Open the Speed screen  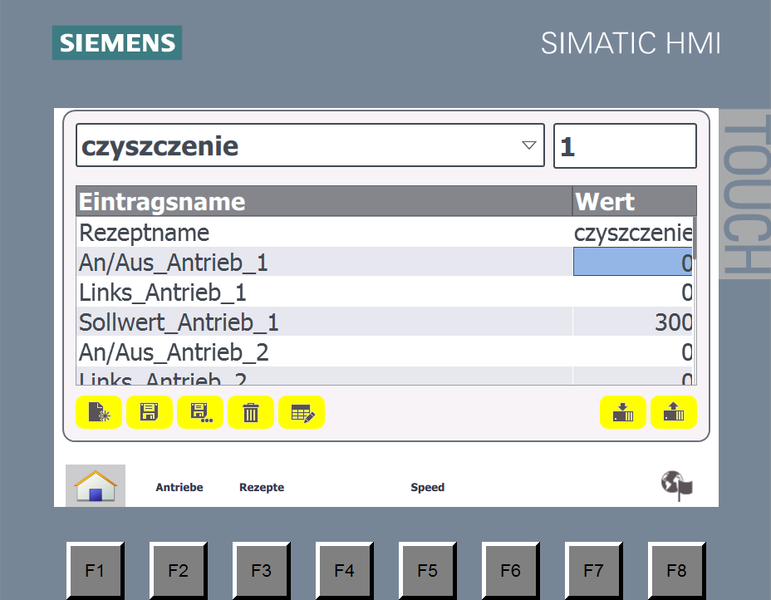(x=427, y=488)
